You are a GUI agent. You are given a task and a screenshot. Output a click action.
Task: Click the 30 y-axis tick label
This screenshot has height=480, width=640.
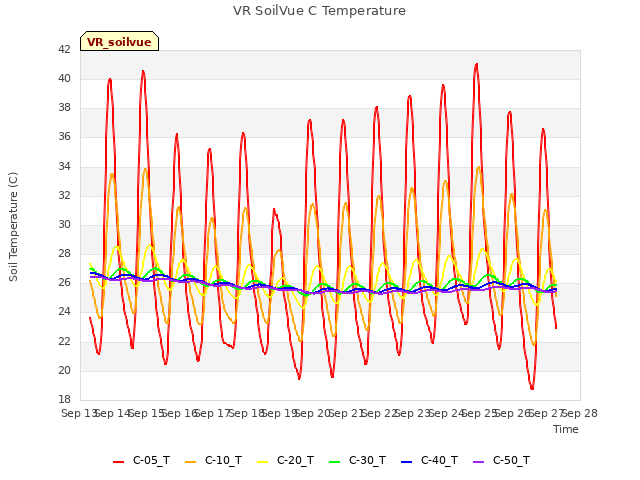tap(64, 224)
